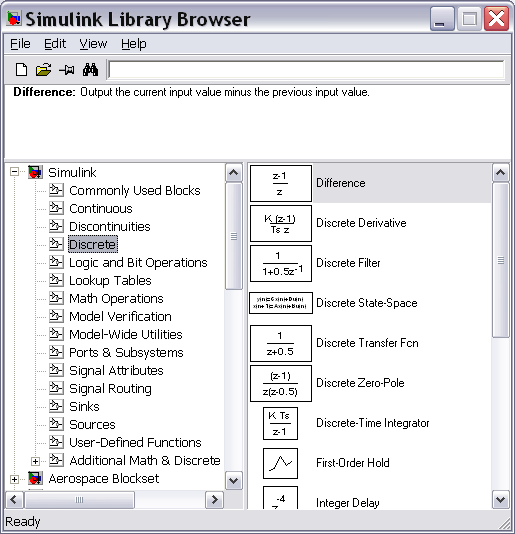
Task: Click the Simulink title bar application icon
Action: click(14, 19)
